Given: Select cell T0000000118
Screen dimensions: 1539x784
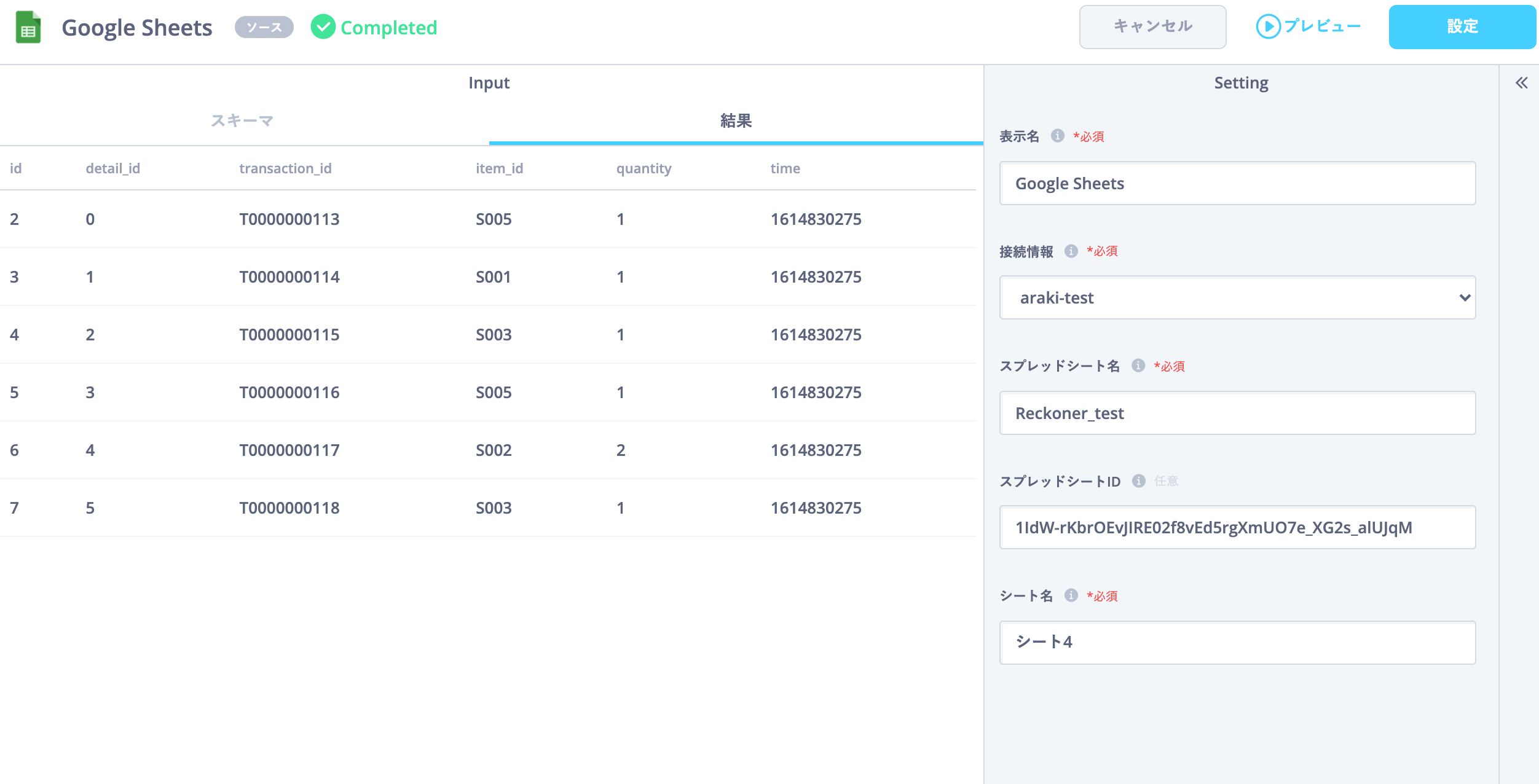Looking at the screenshot, I should coord(289,508).
